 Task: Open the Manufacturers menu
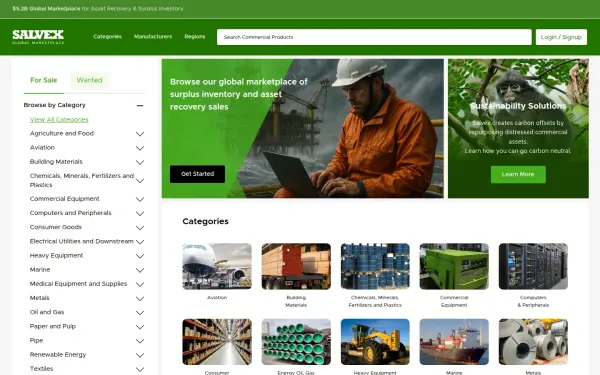click(153, 37)
